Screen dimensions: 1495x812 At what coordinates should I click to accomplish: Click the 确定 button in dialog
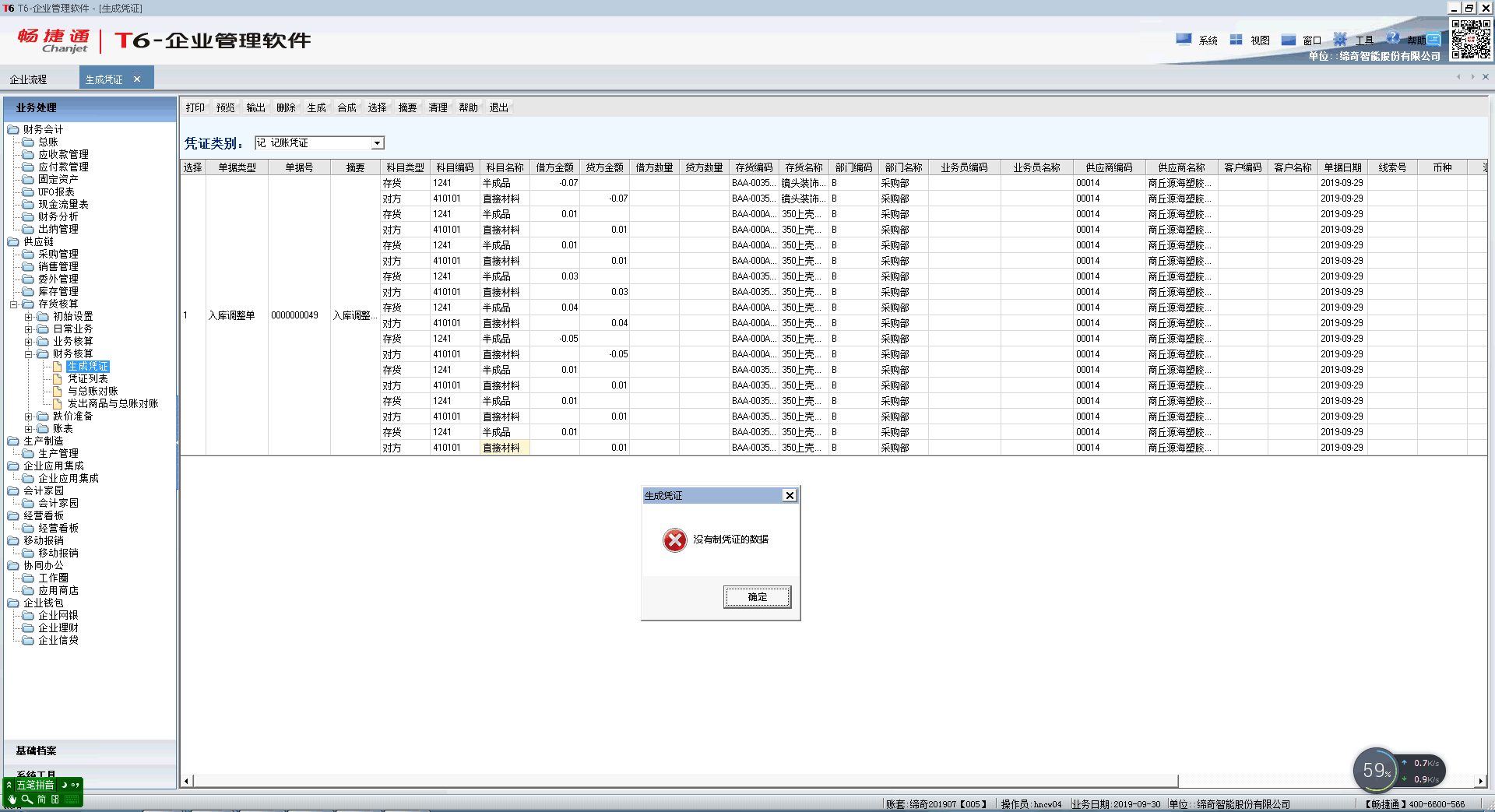tap(757, 597)
